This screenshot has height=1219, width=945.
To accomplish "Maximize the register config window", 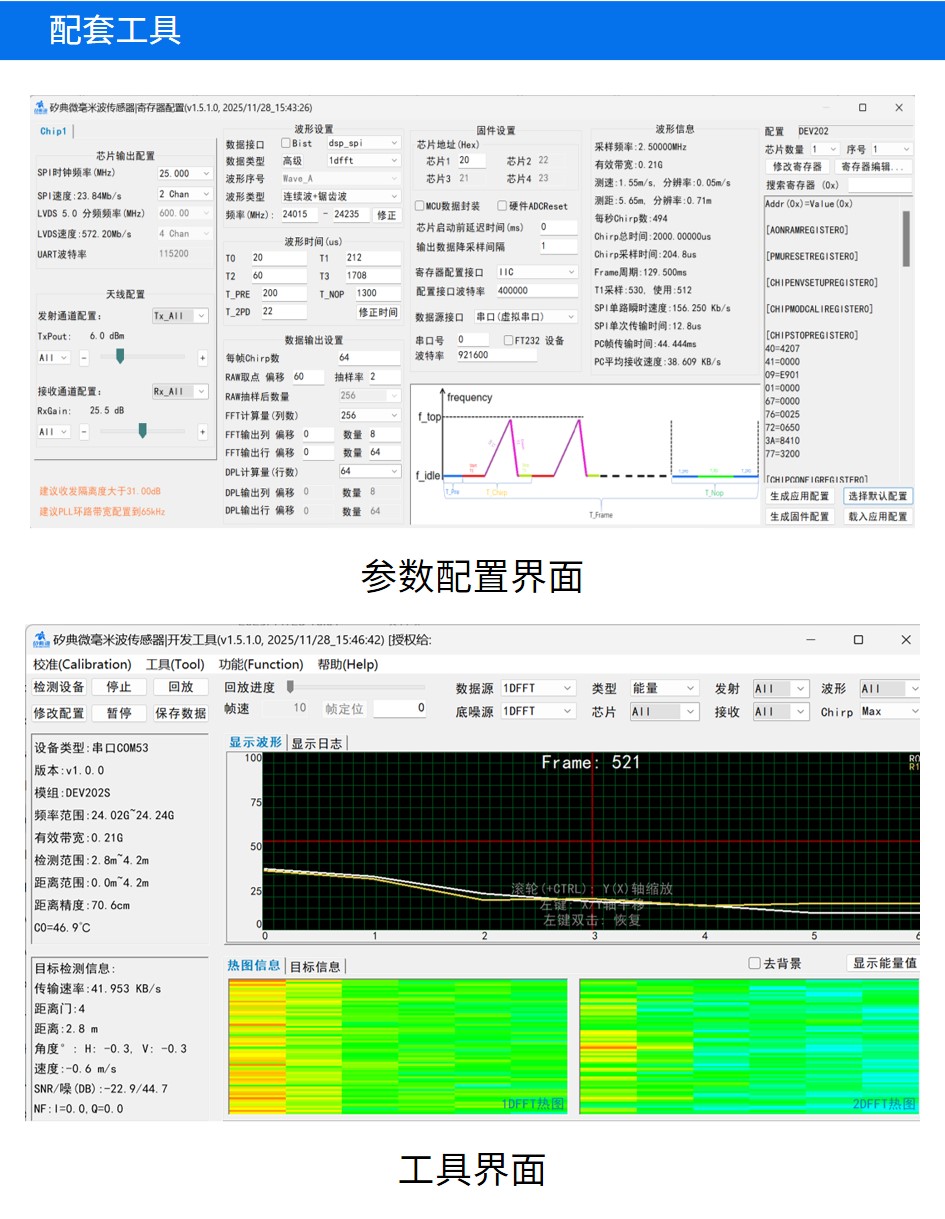I will tap(862, 108).
